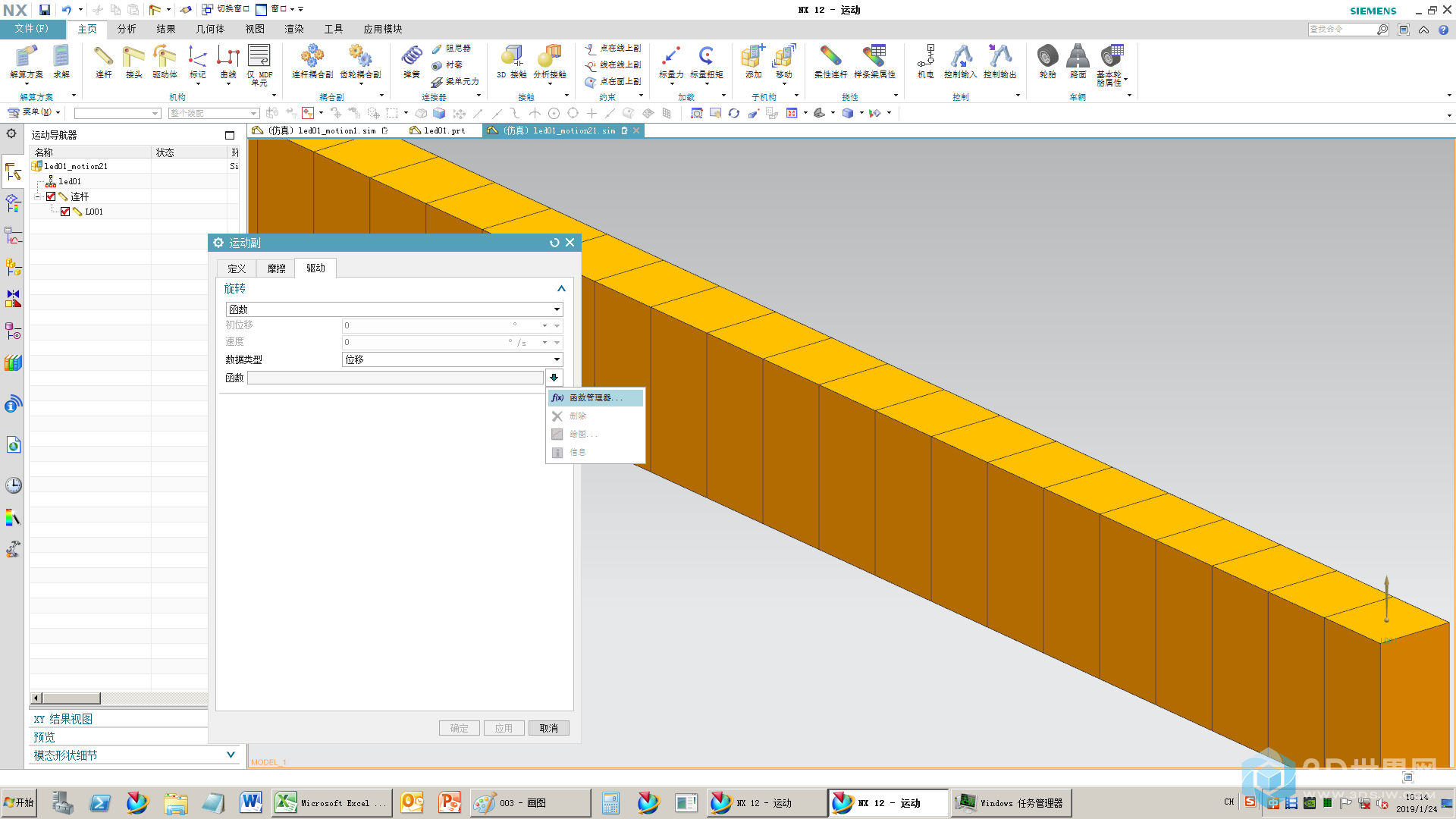Choose 函数管理器 from the popup menu
Image resolution: width=1456 pixels, height=819 pixels.
point(595,397)
